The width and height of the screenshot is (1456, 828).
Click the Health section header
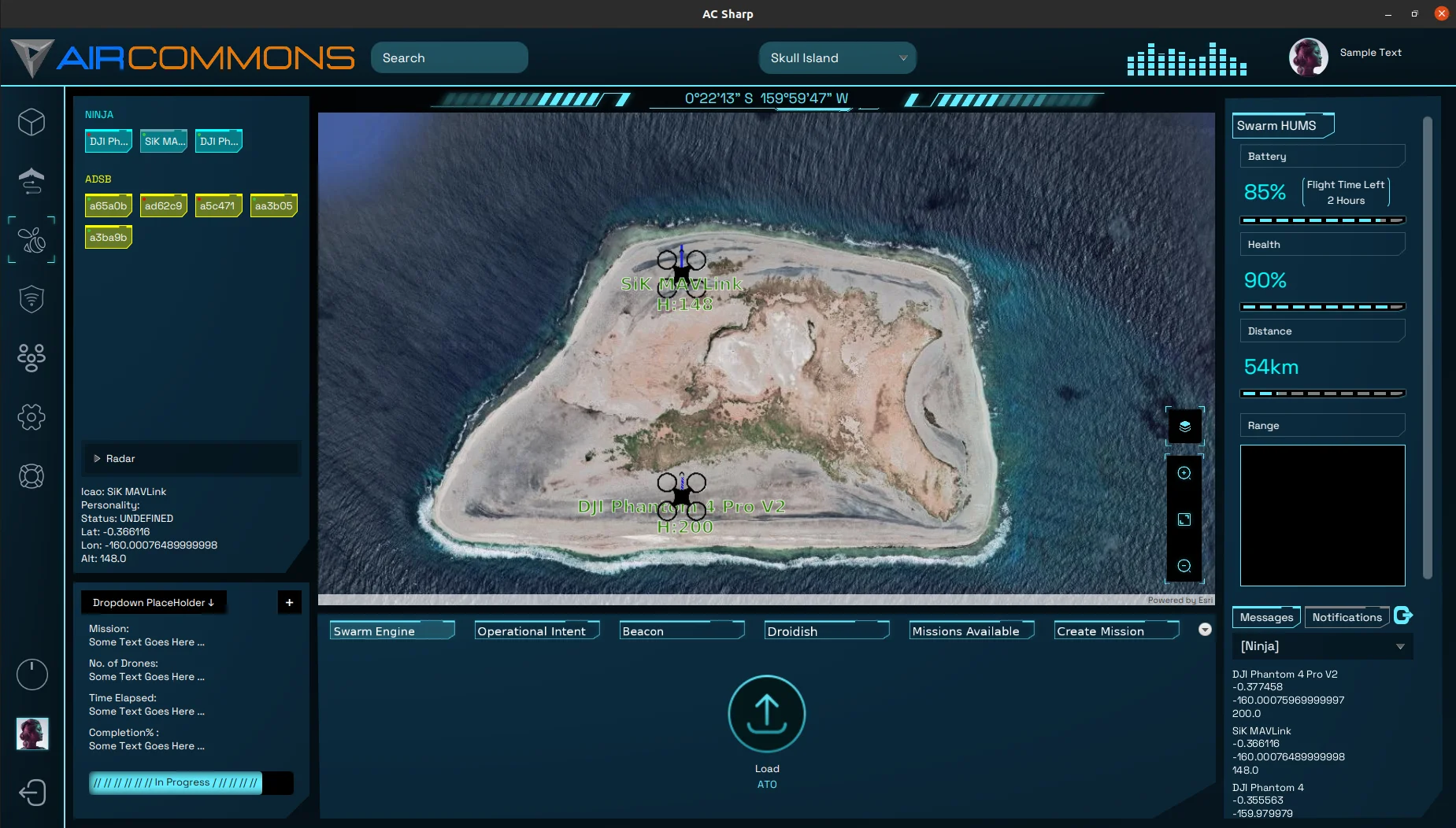point(1322,244)
